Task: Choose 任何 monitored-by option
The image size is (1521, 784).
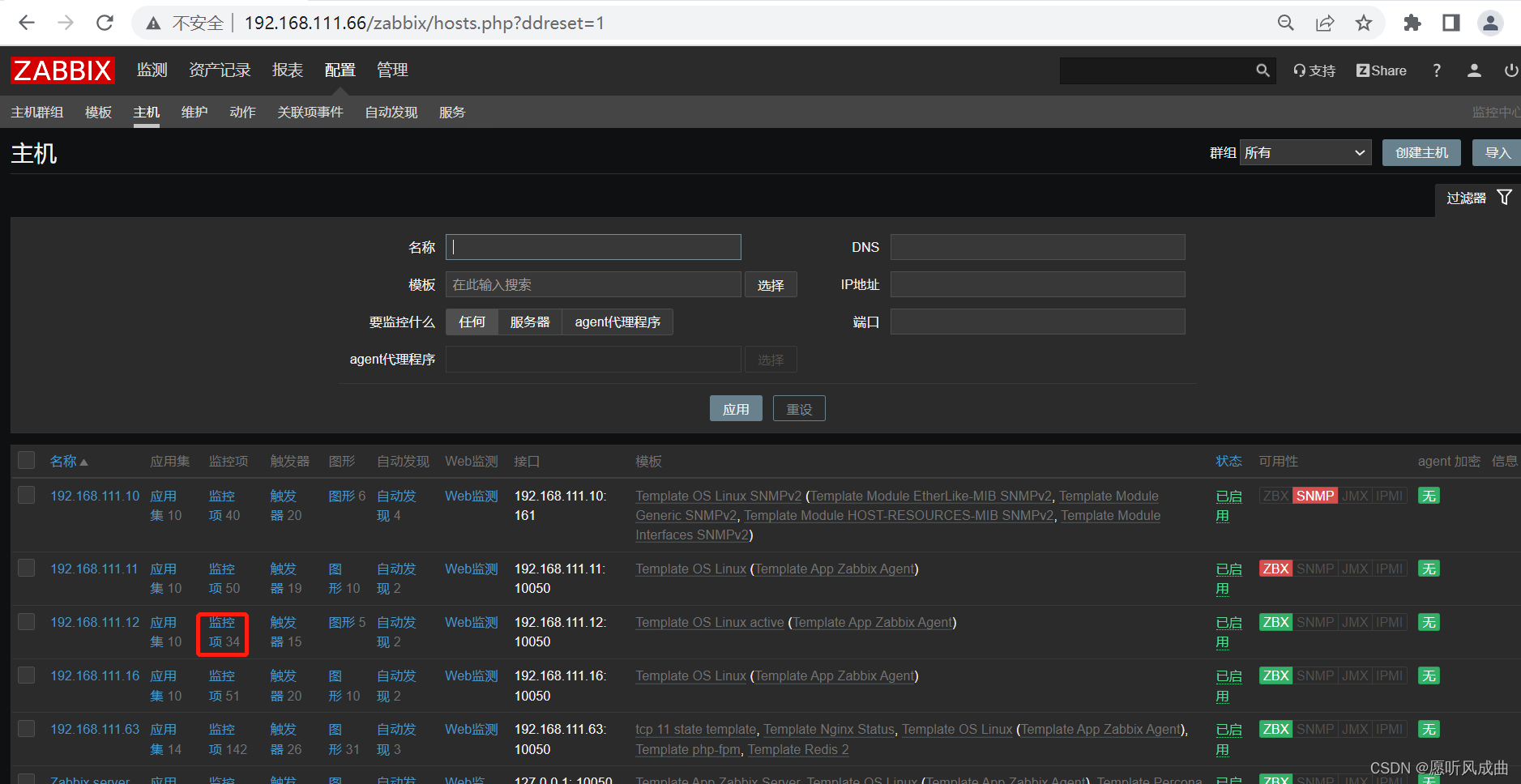Action: click(472, 322)
